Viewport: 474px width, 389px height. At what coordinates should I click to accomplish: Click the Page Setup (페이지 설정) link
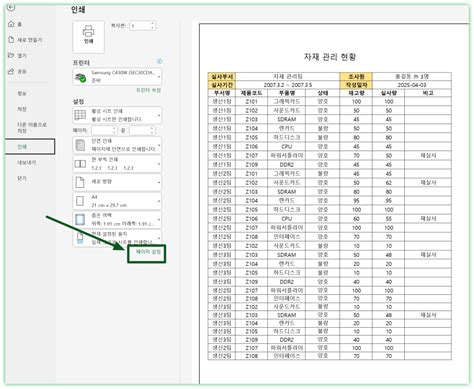click(148, 252)
